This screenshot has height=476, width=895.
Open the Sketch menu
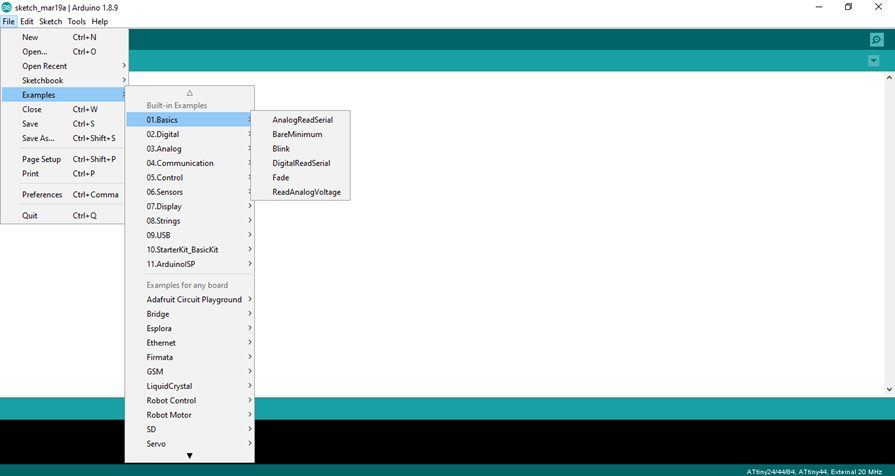pos(50,21)
